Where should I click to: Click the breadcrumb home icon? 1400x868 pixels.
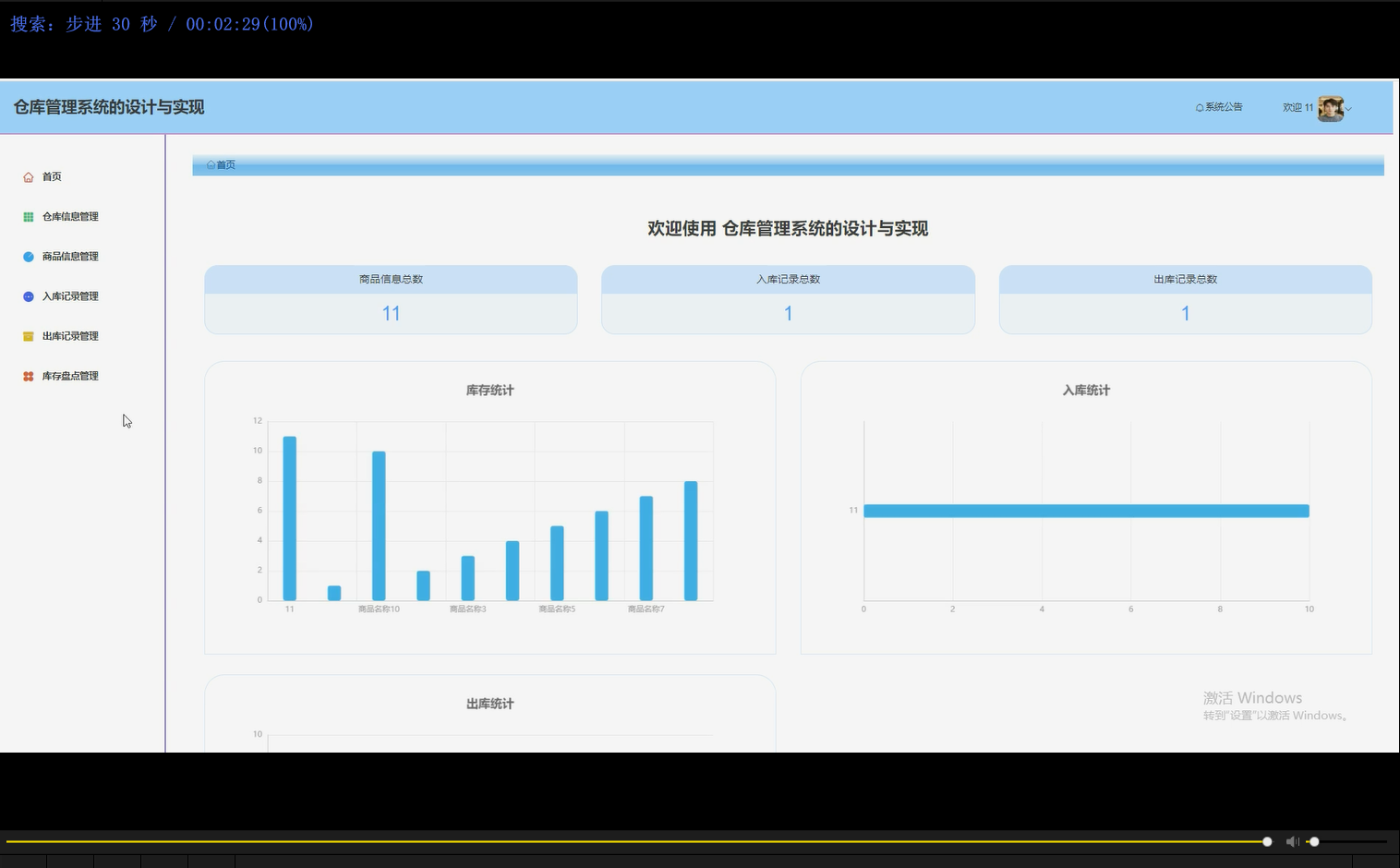point(211,165)
